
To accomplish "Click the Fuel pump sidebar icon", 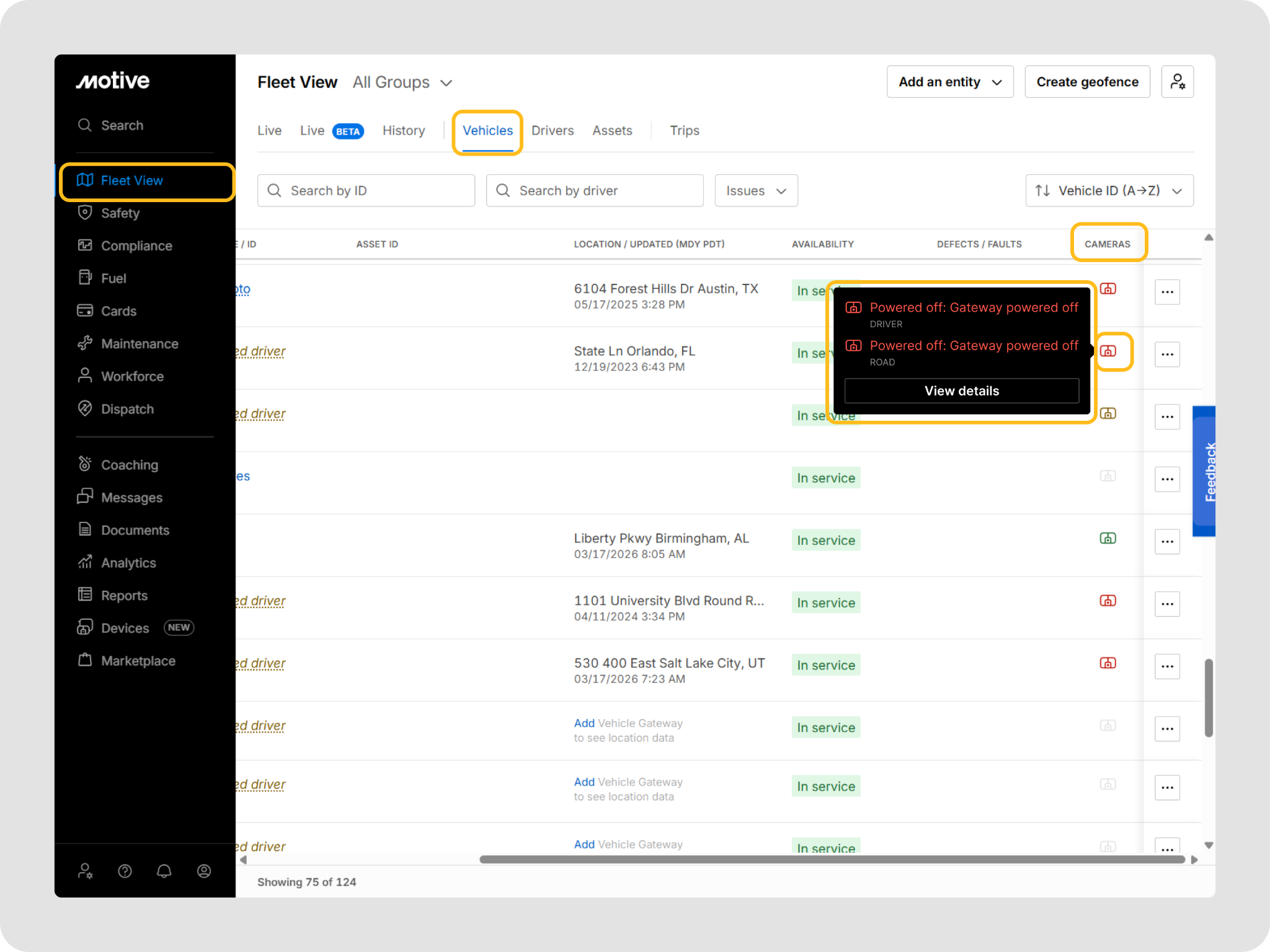I will click(x=85, y=278).
